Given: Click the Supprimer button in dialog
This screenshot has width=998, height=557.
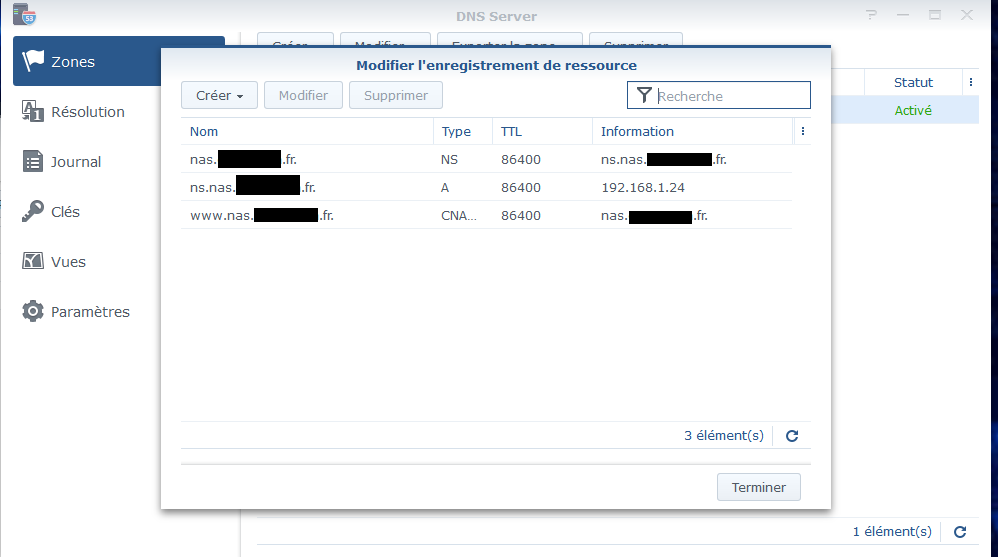Looking at the screenshot, I should pos(395,95).
